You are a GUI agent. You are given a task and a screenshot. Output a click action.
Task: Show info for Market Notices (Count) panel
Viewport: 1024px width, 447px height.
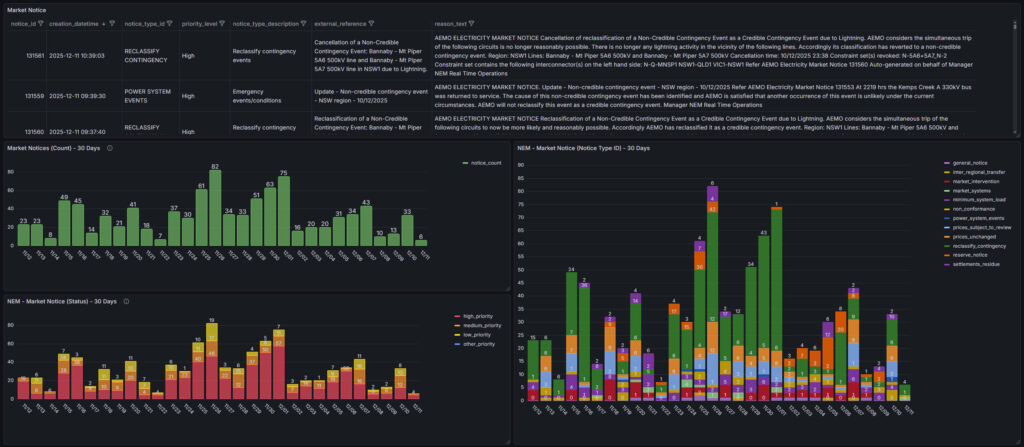coord(110,148)
